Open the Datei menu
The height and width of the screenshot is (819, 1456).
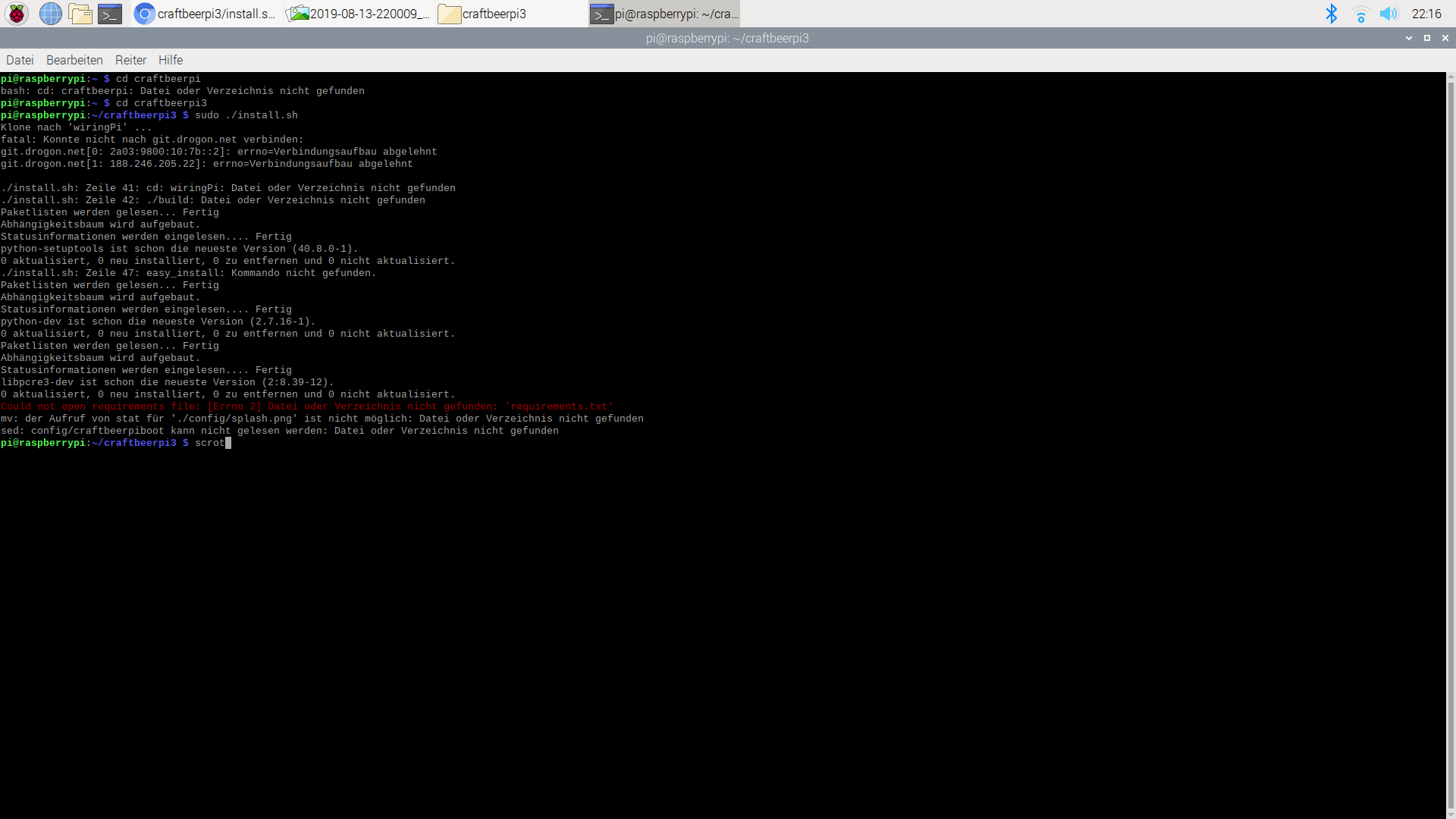20,60
